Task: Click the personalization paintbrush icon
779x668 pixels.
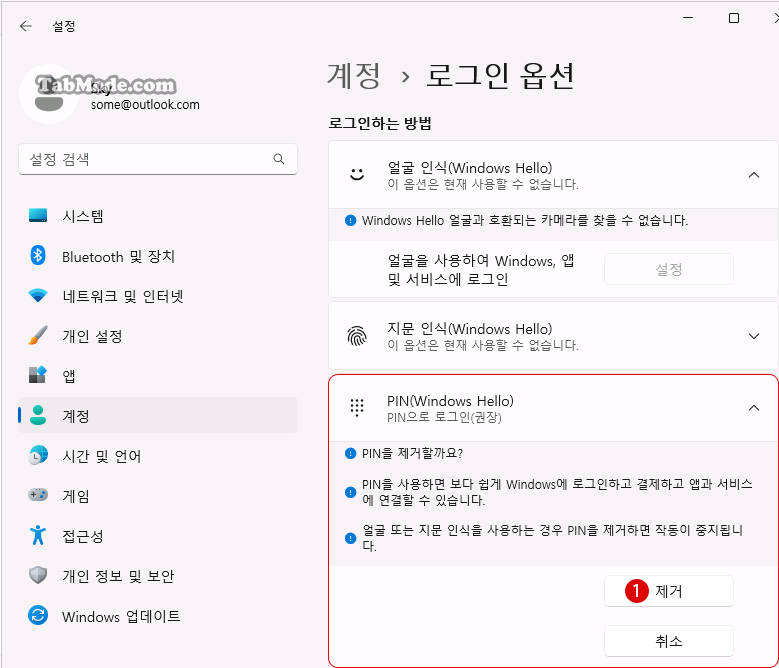Action: [x=38, y=335]
